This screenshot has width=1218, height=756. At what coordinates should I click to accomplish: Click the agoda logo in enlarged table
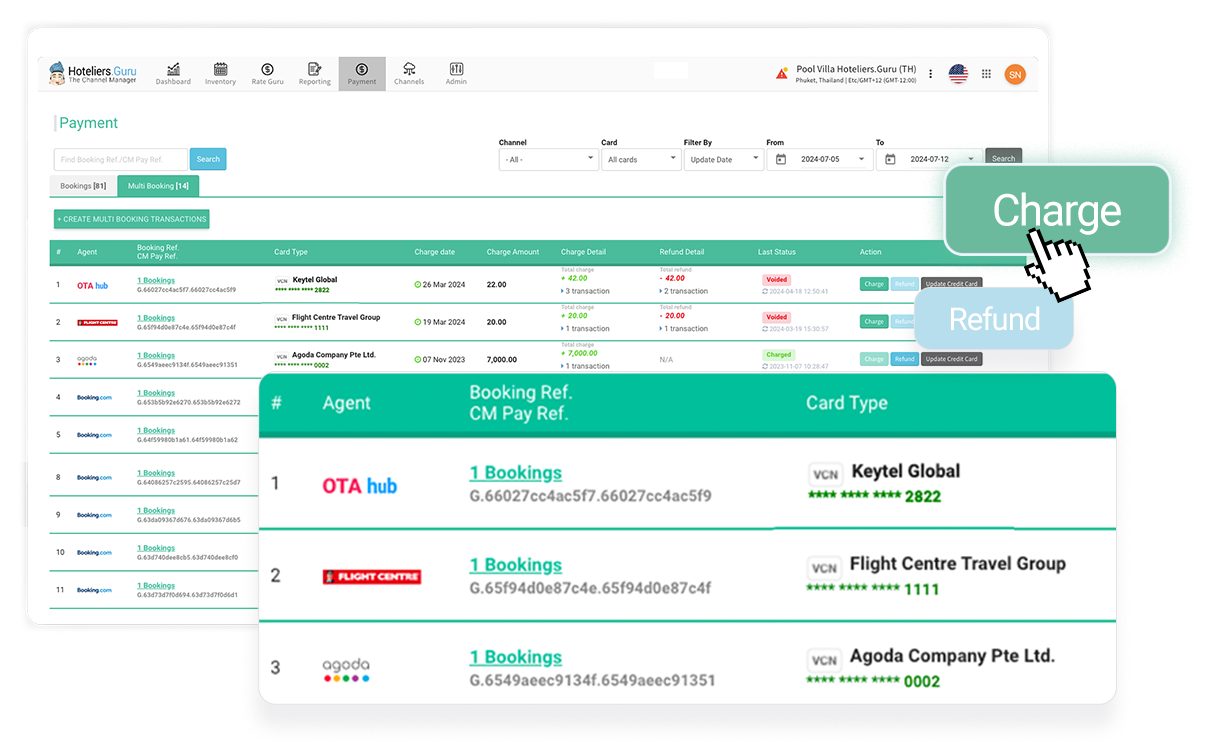click(x=346, y=670)
